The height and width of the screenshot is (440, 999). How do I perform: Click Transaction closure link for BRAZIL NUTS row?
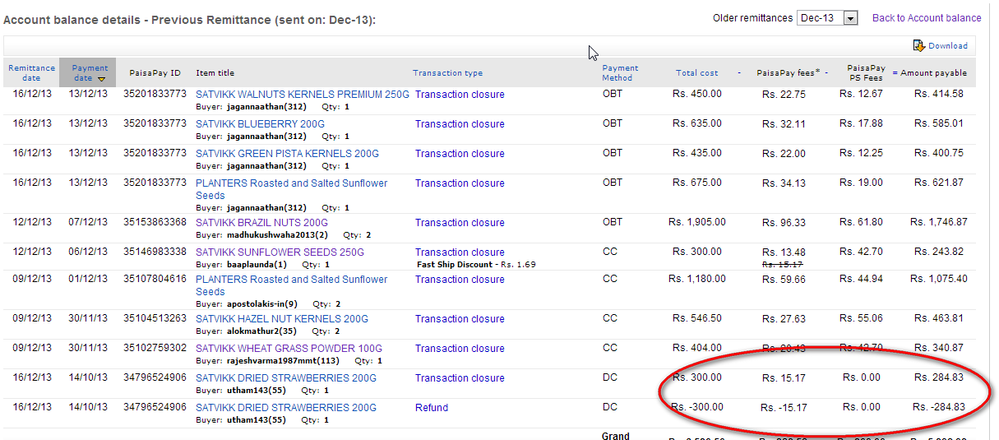point(459,223)
